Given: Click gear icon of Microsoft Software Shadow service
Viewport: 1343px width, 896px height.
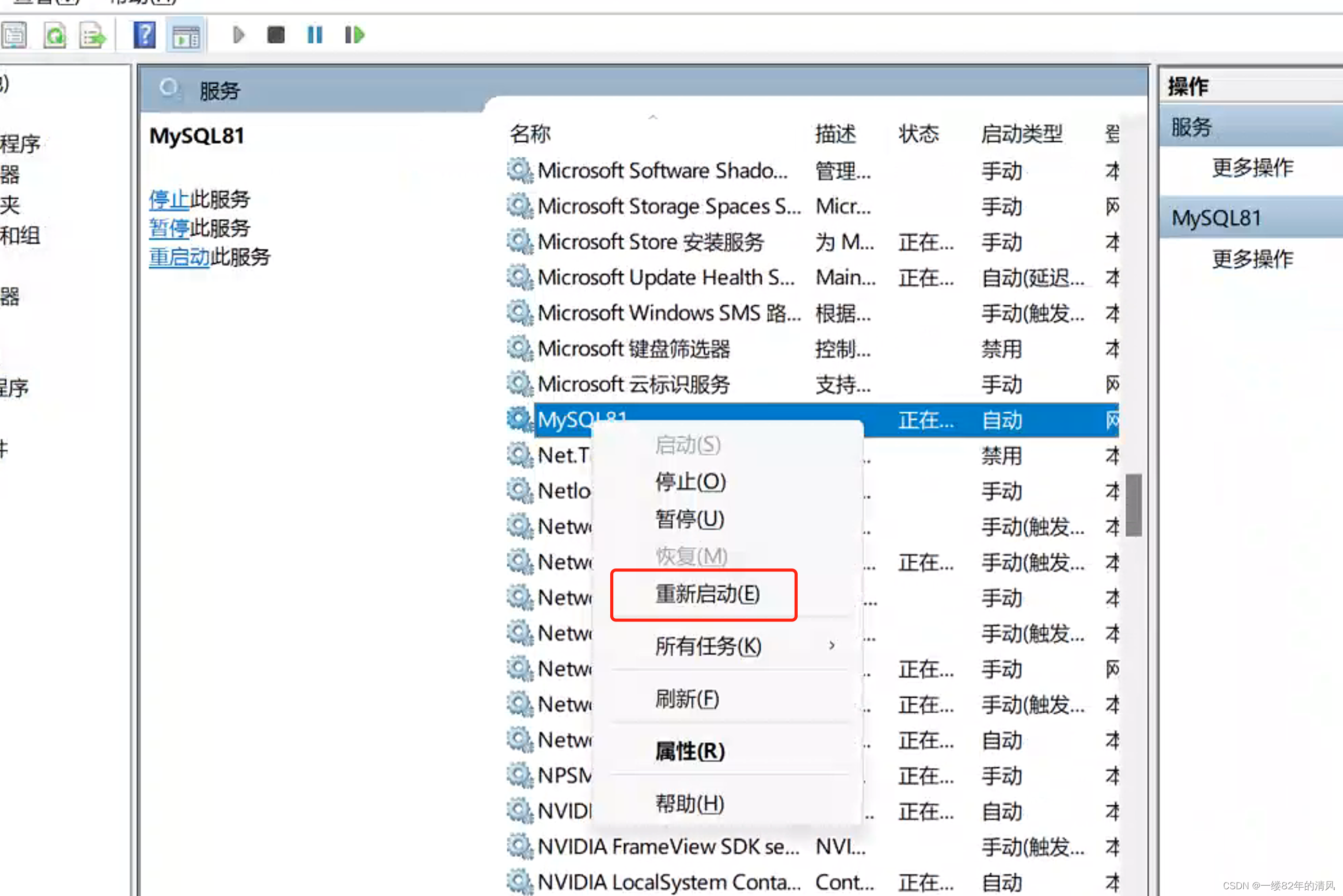Looking at the screenshot, I should pyautogui.click(x=519, y=170).
